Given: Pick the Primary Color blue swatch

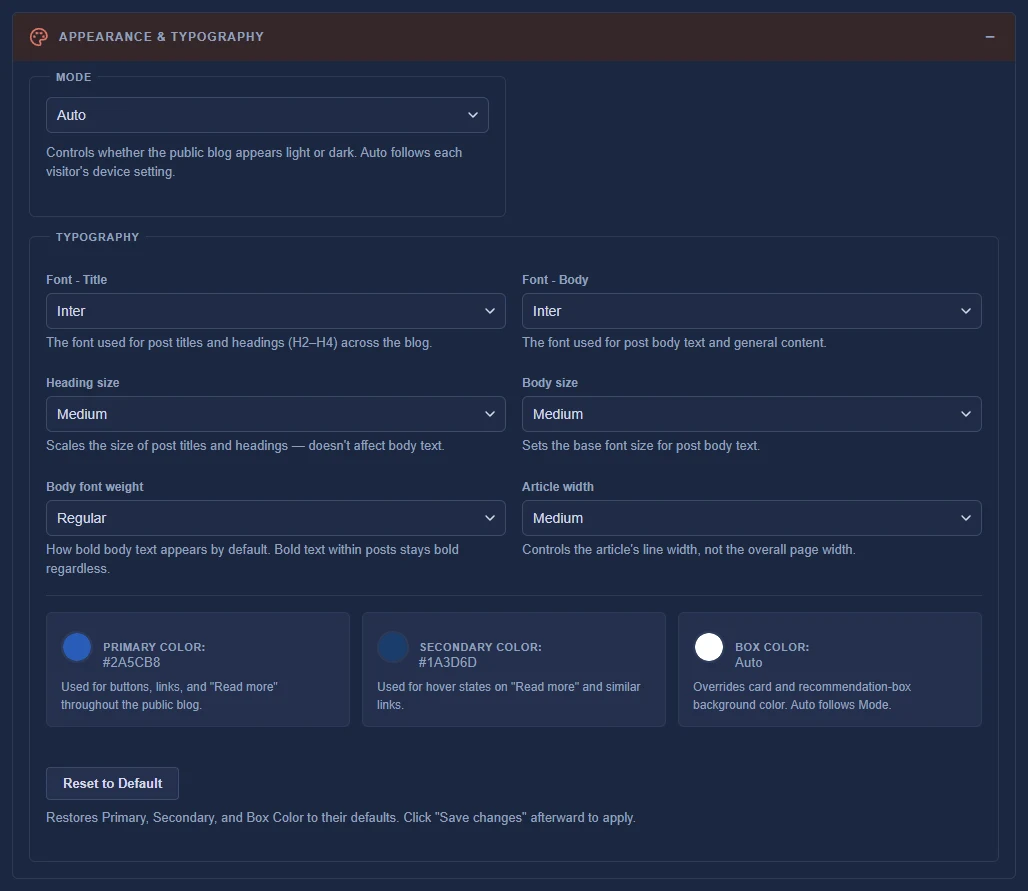Looking at the screenshot, I should 77,647.
